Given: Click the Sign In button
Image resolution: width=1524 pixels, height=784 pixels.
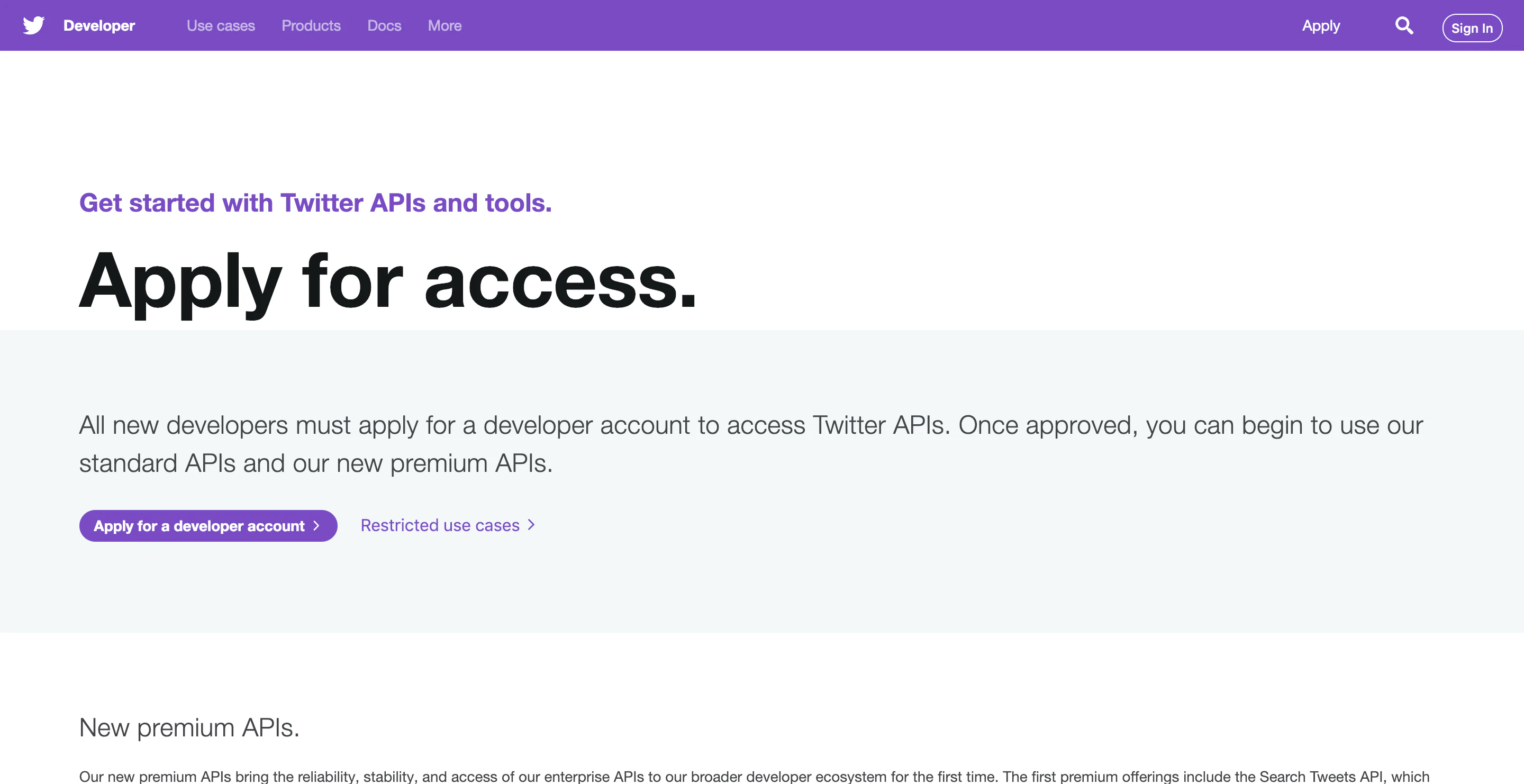Looking at the screenshot, I should click(1472, 28).
